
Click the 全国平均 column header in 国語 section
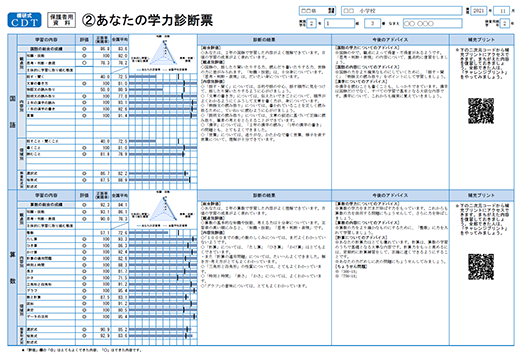point(119,39)
